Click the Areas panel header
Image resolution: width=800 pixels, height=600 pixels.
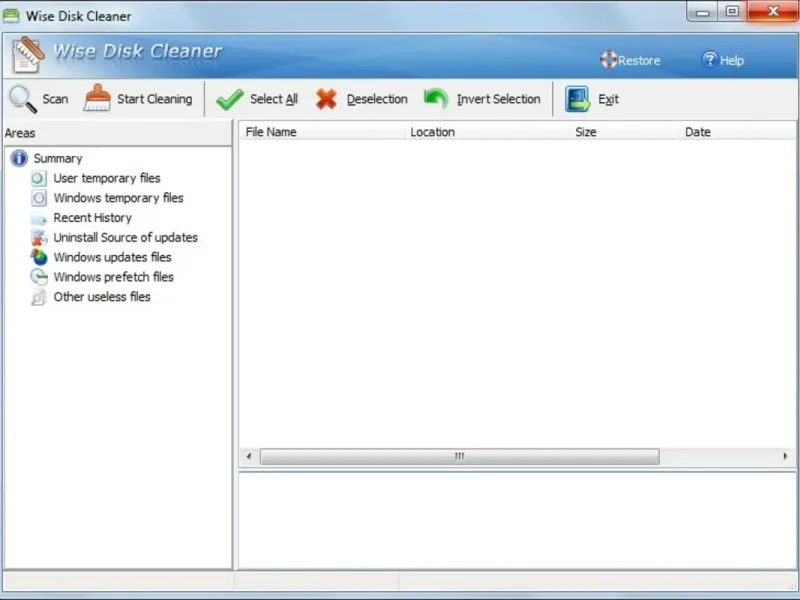117,133
